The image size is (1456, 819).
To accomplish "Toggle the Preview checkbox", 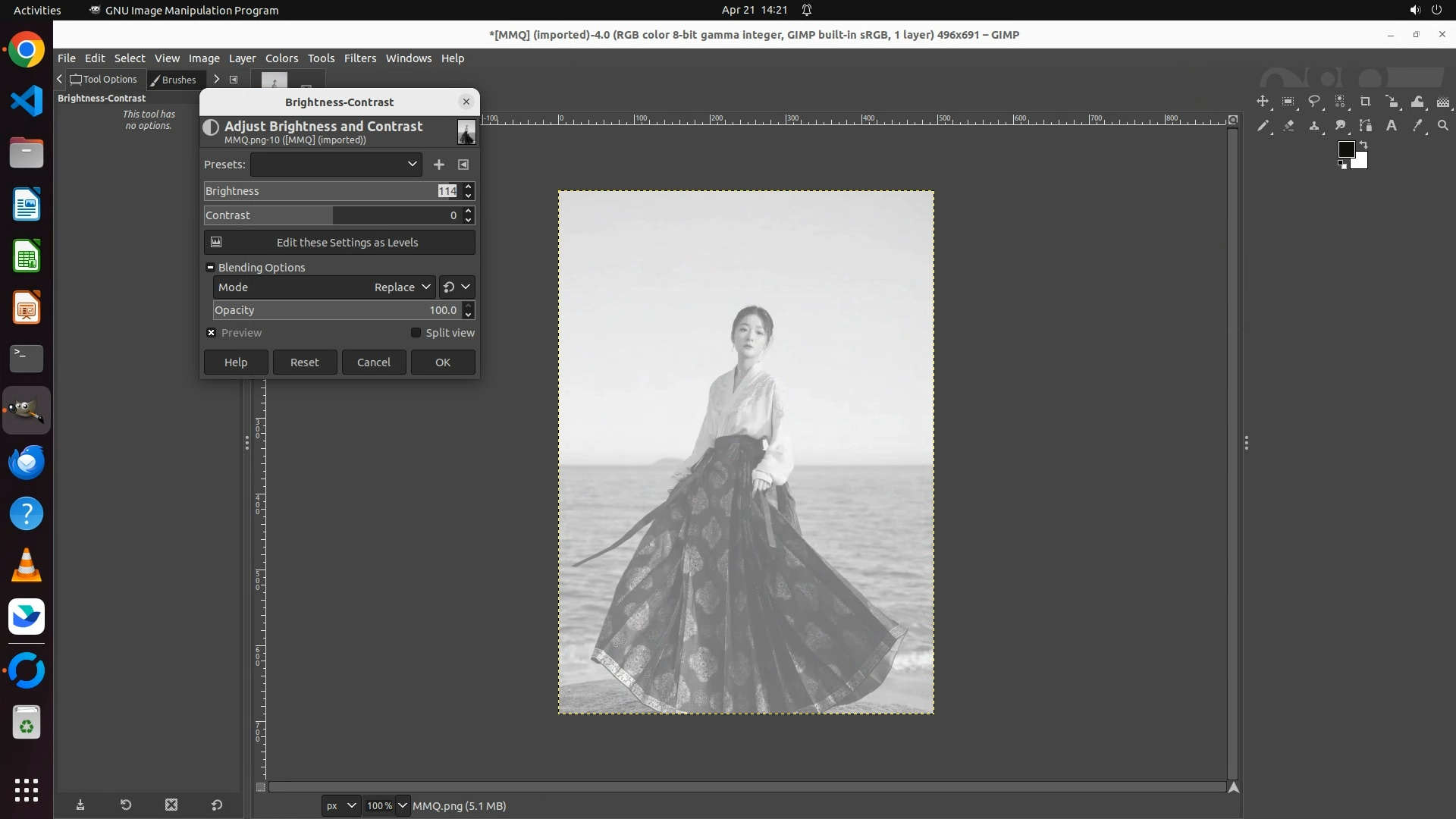I will (x=212, y=333).
